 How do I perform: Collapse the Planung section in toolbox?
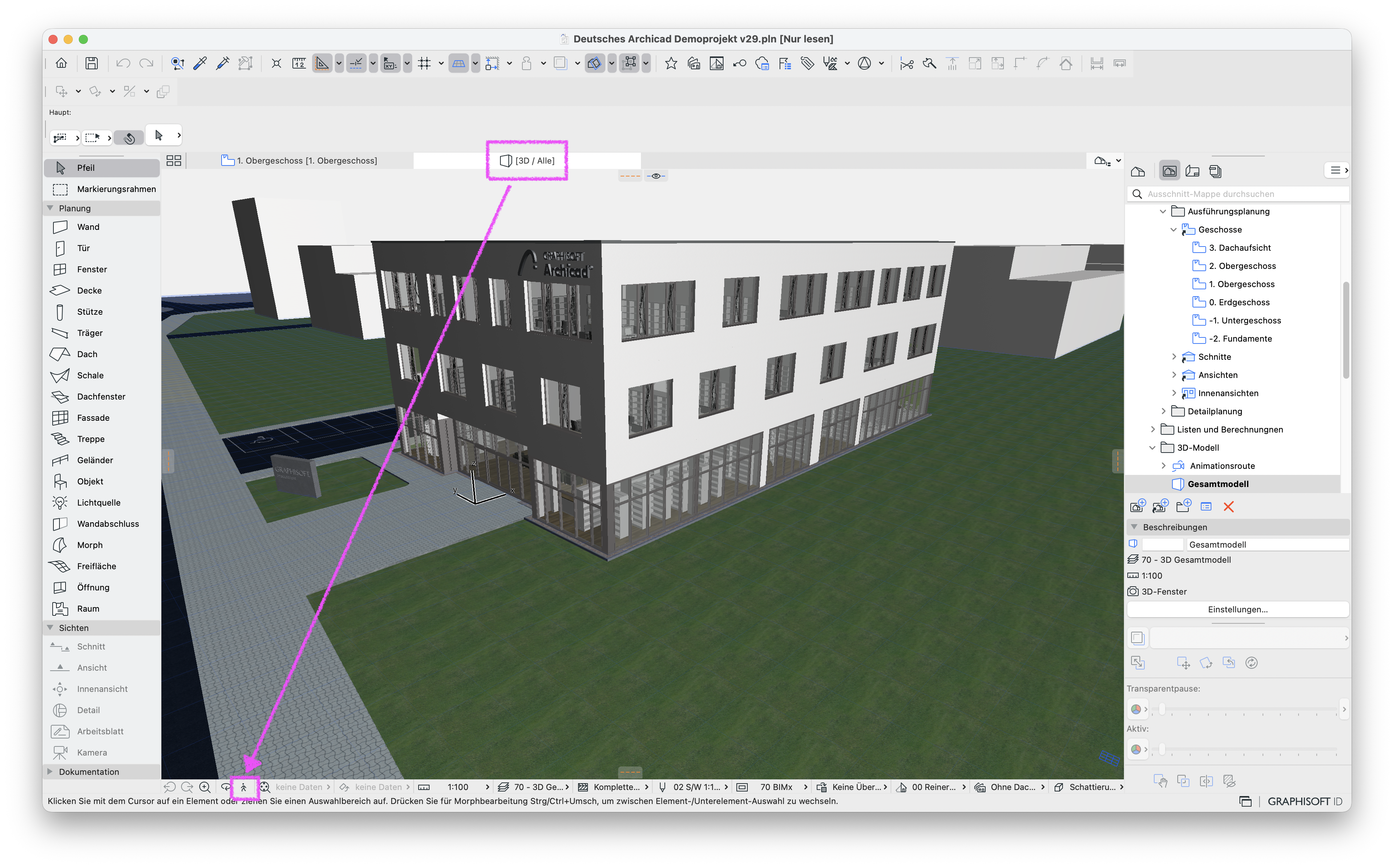pyautogui.click(x=50, y=208)
